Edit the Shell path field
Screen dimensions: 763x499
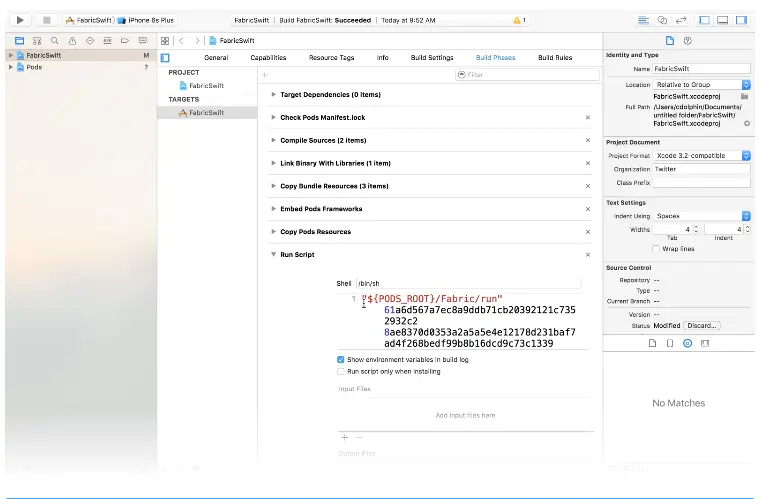pos(468,283)
